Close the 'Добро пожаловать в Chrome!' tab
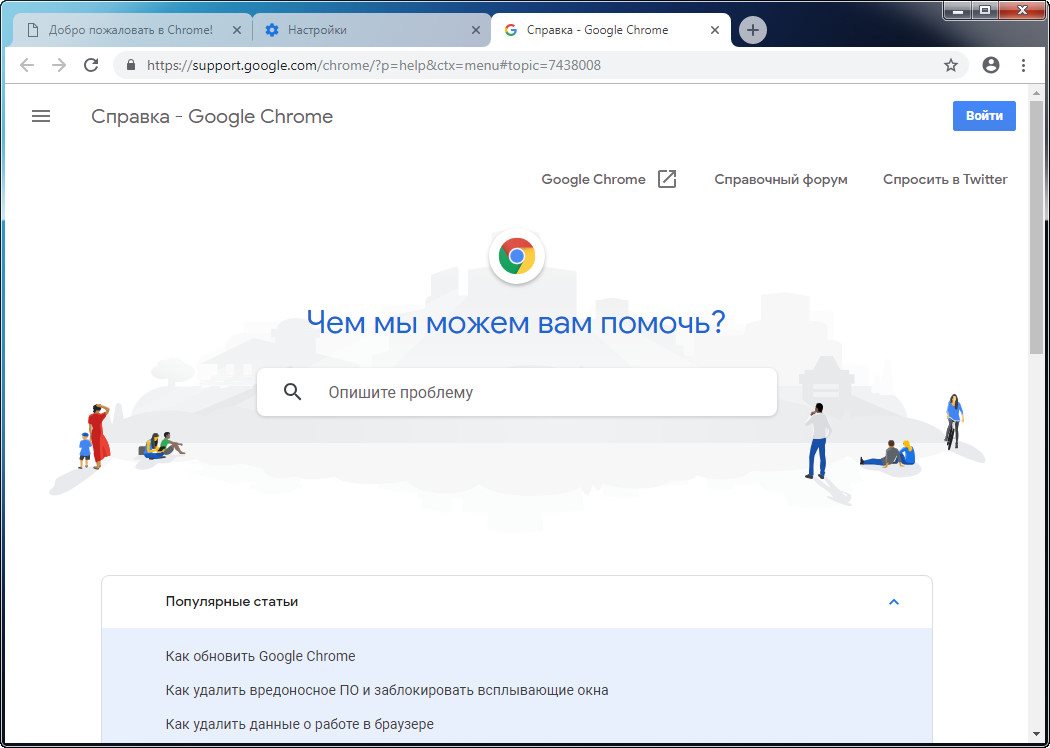The image size is (1050, 748). click(236, 30)
